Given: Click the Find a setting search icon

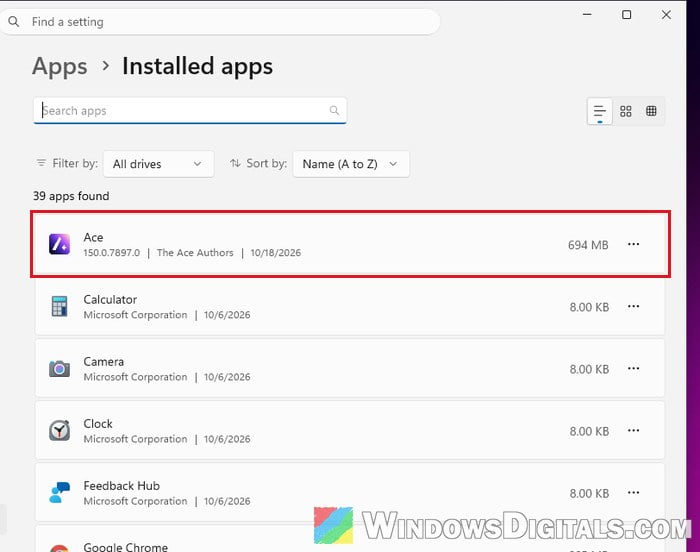Looking at the screenshot, I should pyautogui.click(x=14, y=21).
